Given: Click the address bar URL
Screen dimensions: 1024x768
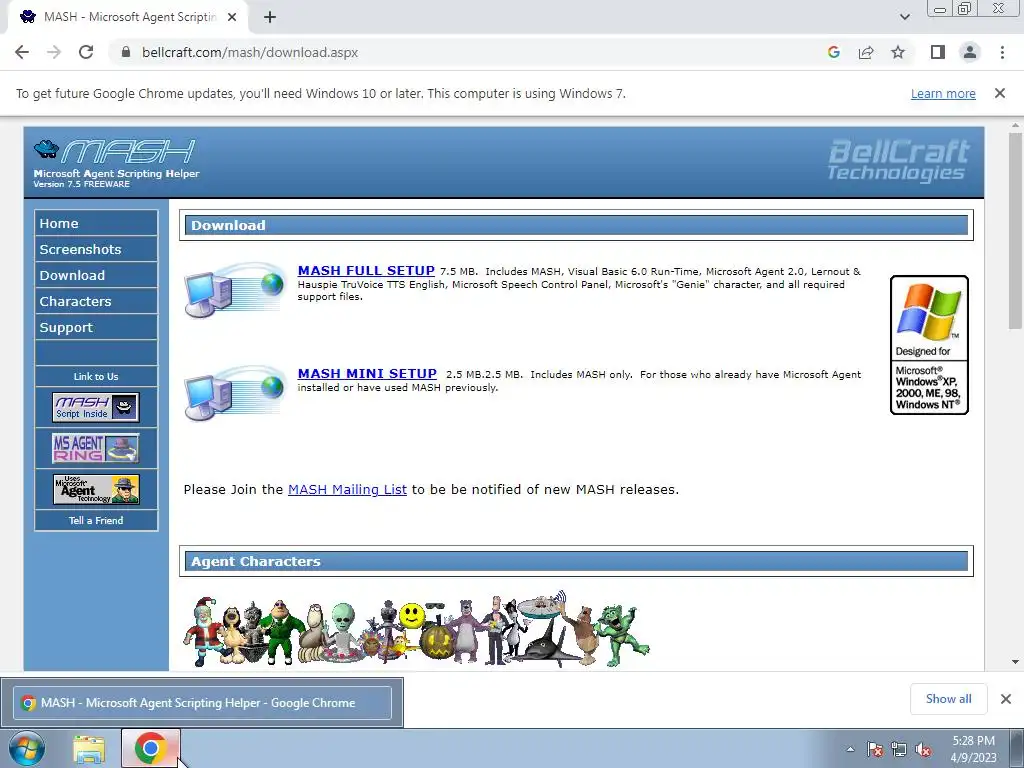Looking at the screenshot, I should [249, 52].
